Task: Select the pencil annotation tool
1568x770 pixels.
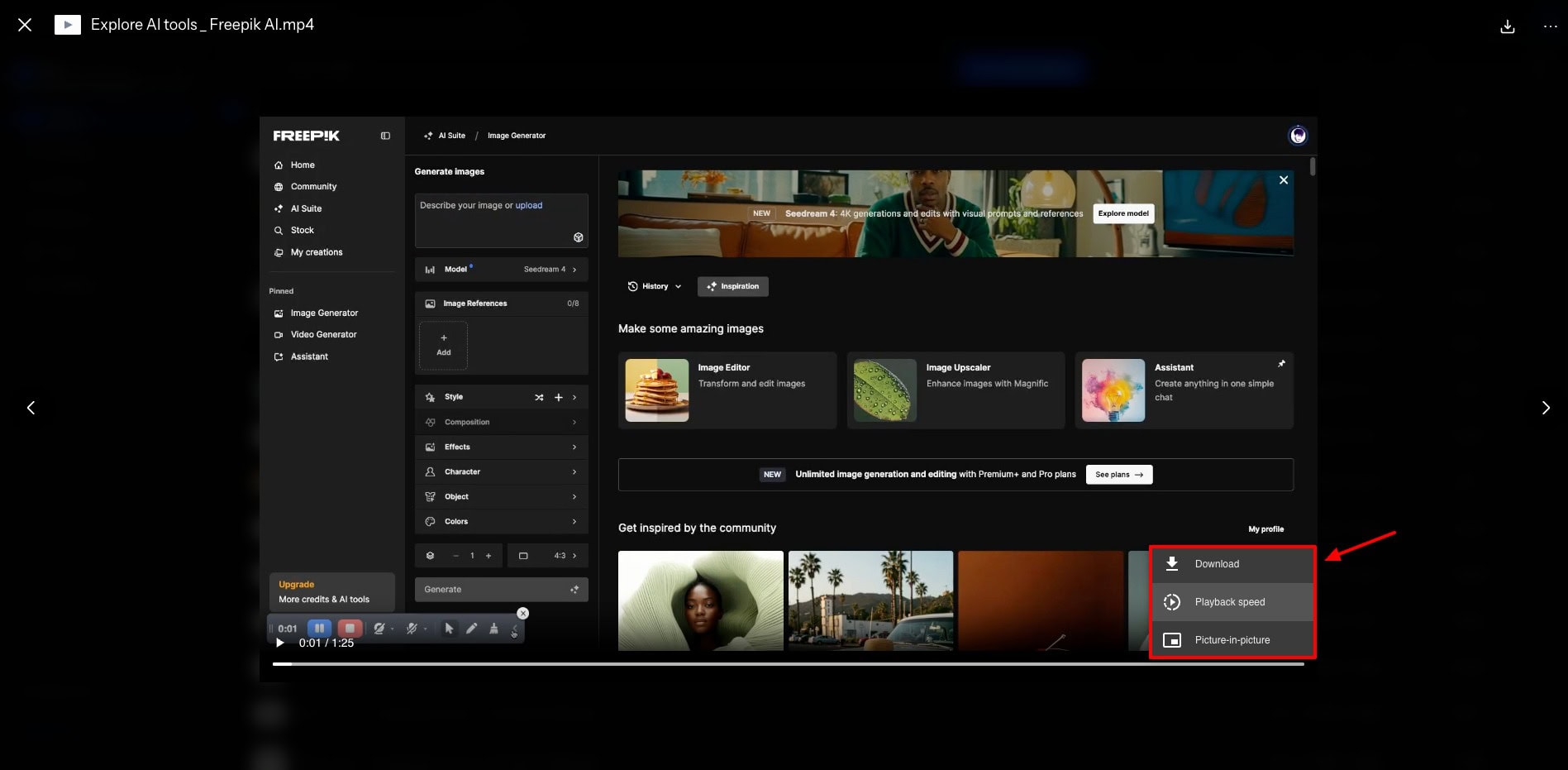Action: click(x=471, y=629)
